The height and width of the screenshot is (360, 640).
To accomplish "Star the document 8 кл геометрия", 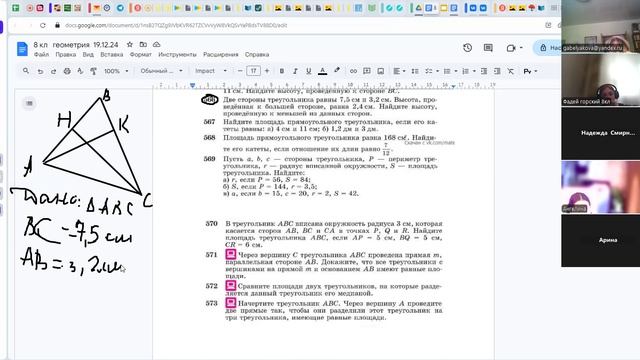I will (130, 44).
